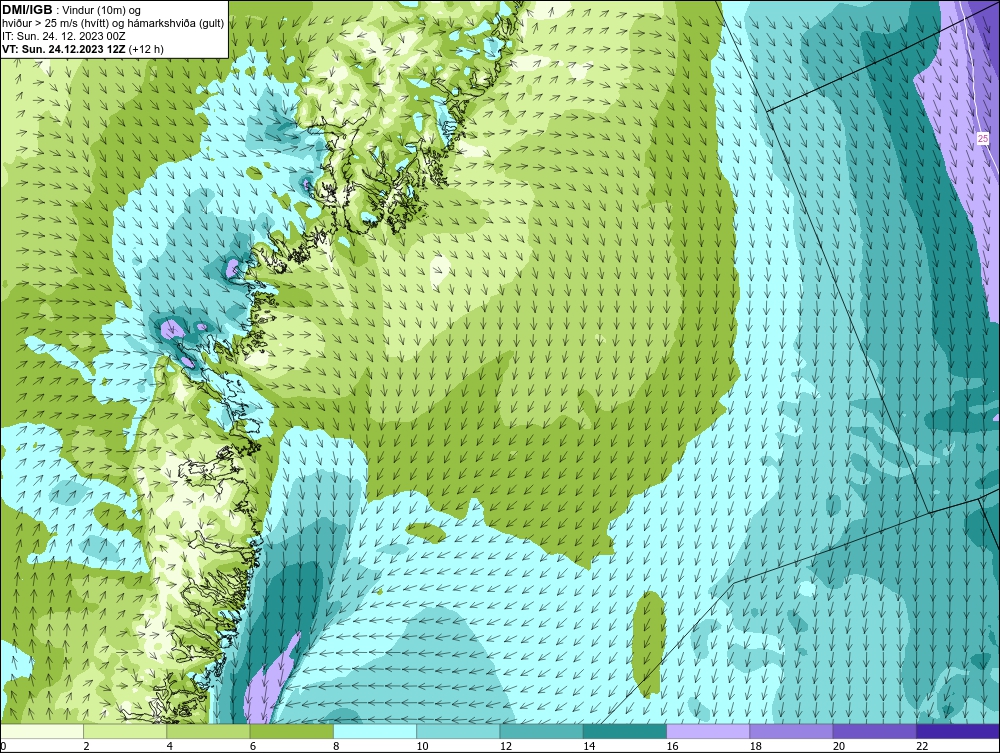Click the 18-20 m/s purple legend swatch
1000x753 pixels.
[791, 731]
